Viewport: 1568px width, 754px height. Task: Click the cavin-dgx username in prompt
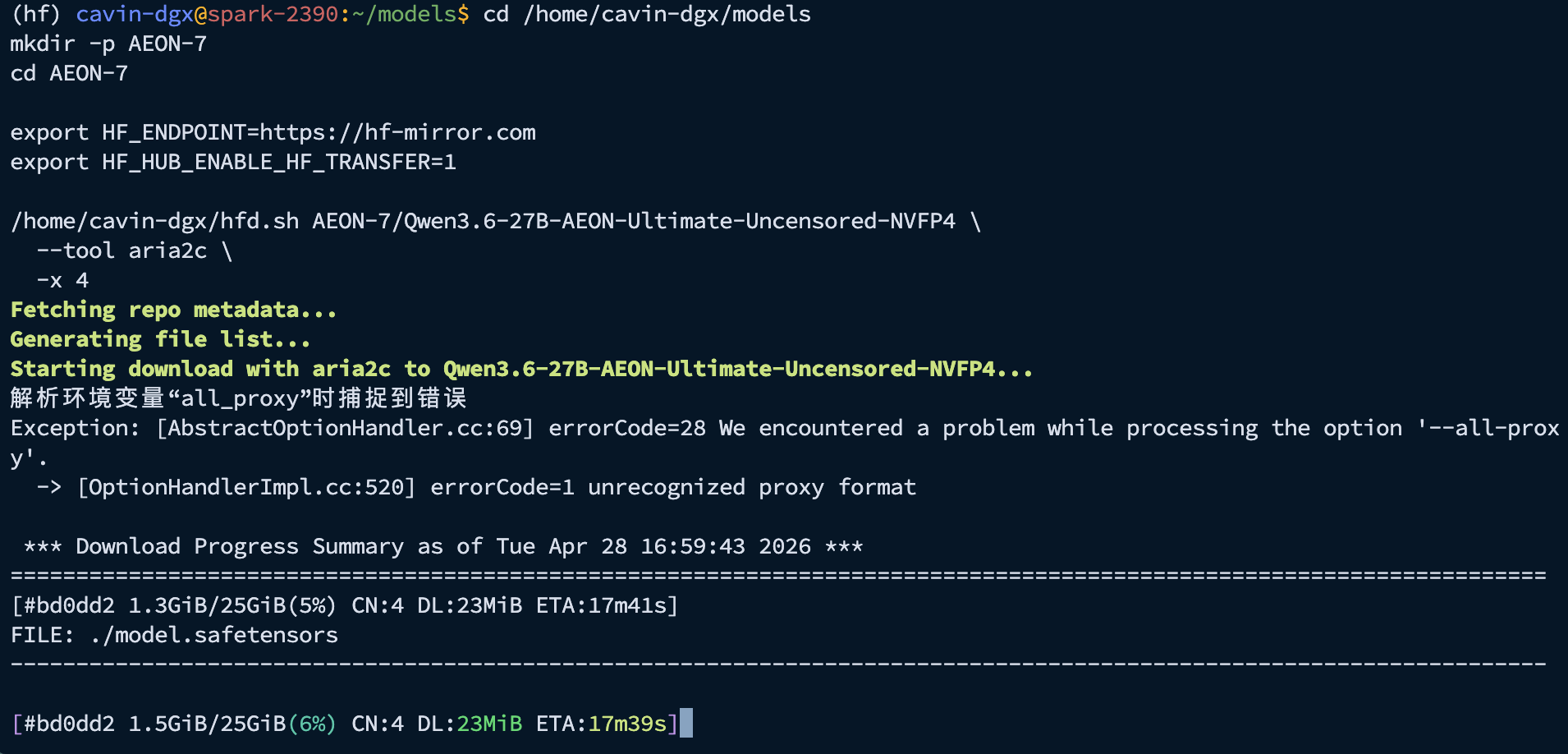(135, 14)
